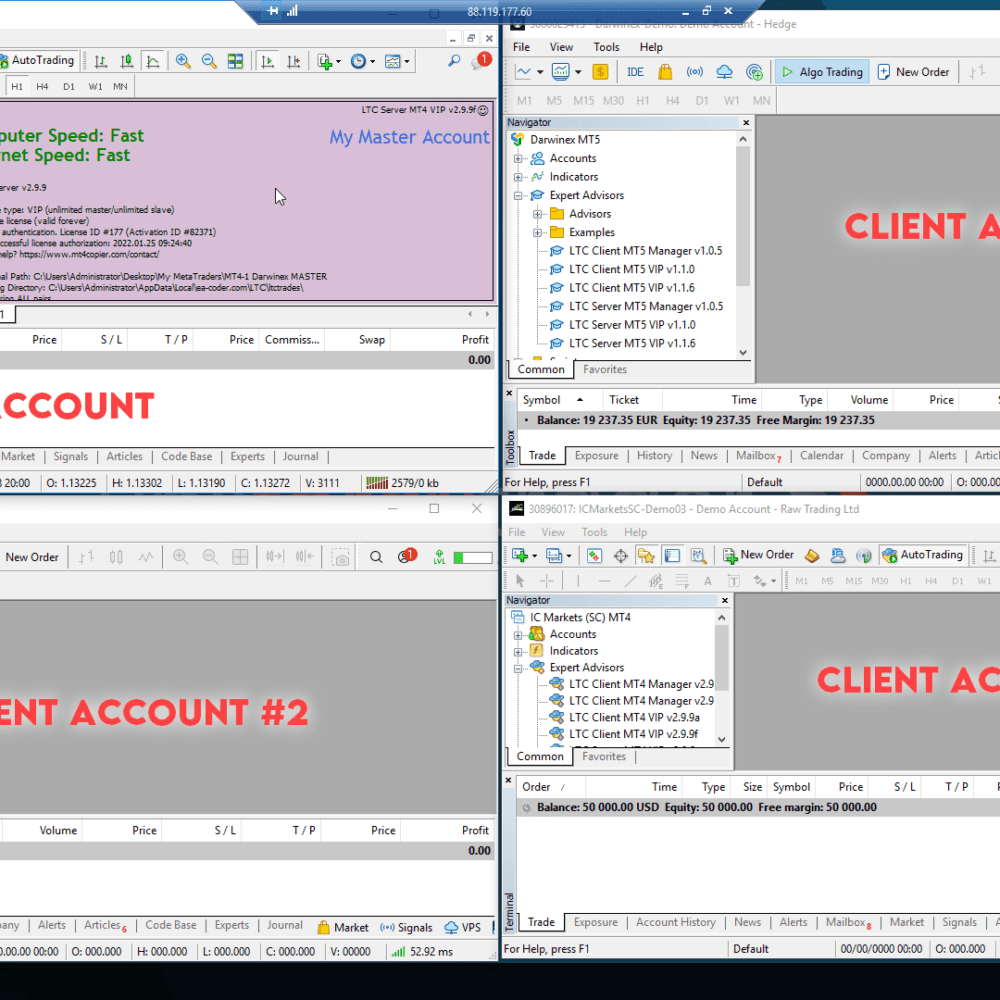The height and width of the screenshot is (1000, 1000).
Task: Open Calendar tab in Darwinex MT5 Toolbox
Action: click(821, 455)
